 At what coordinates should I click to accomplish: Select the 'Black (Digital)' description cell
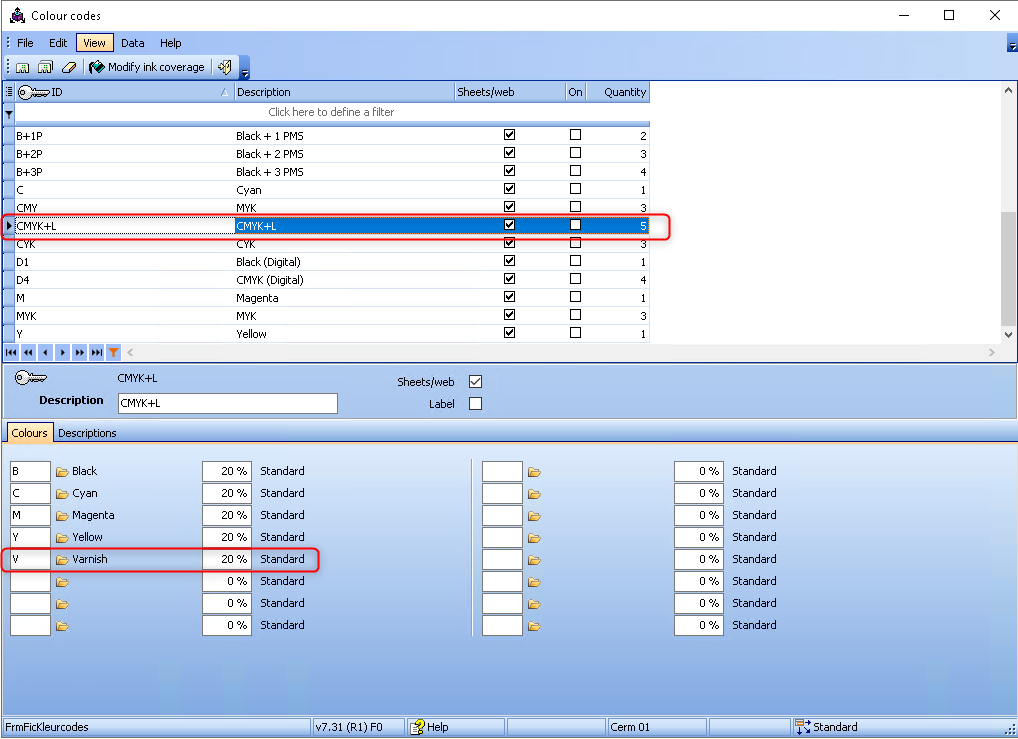point(344,262)
